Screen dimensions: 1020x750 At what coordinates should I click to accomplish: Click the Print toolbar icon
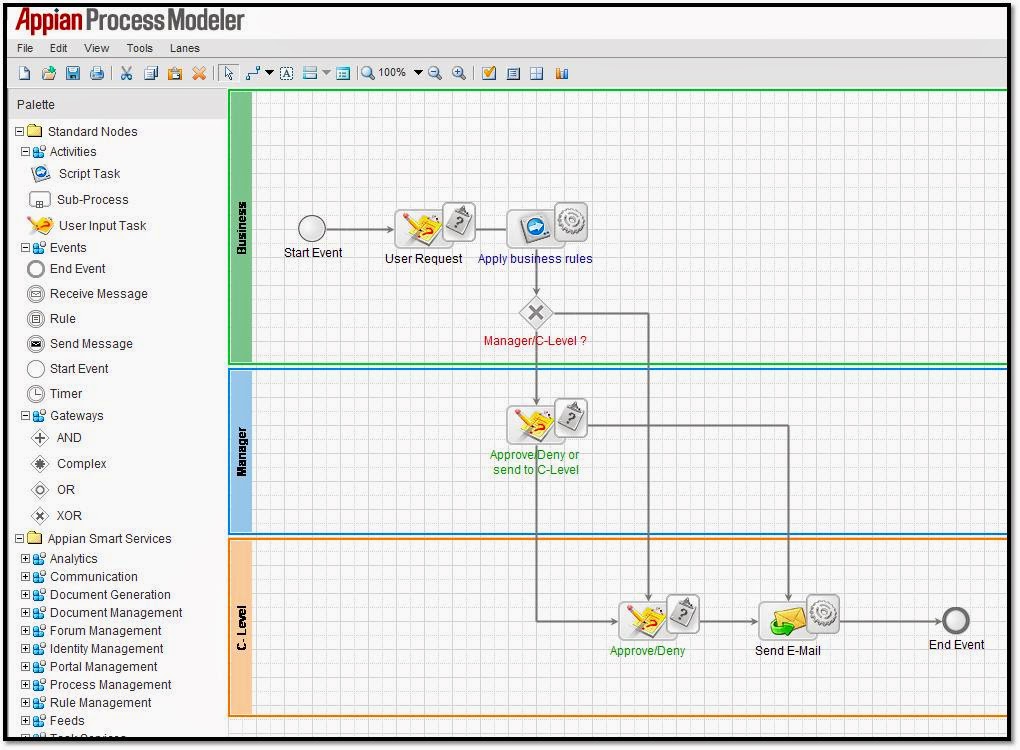coord(97,74)
